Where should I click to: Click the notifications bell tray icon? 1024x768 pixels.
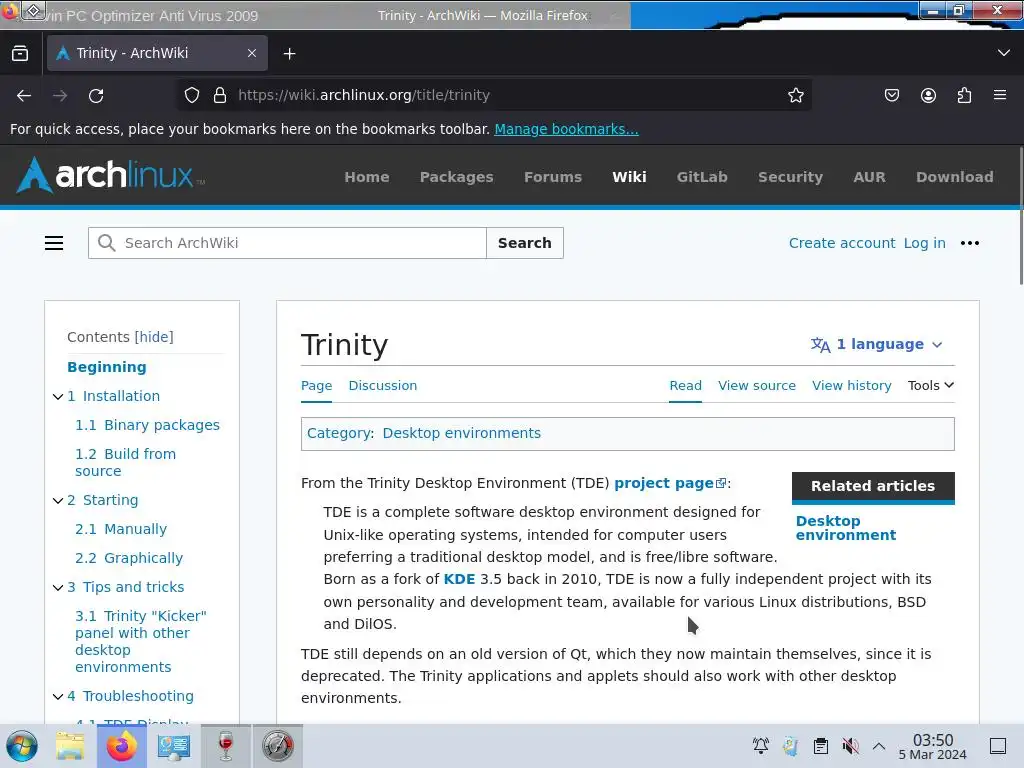click(761, 745)
